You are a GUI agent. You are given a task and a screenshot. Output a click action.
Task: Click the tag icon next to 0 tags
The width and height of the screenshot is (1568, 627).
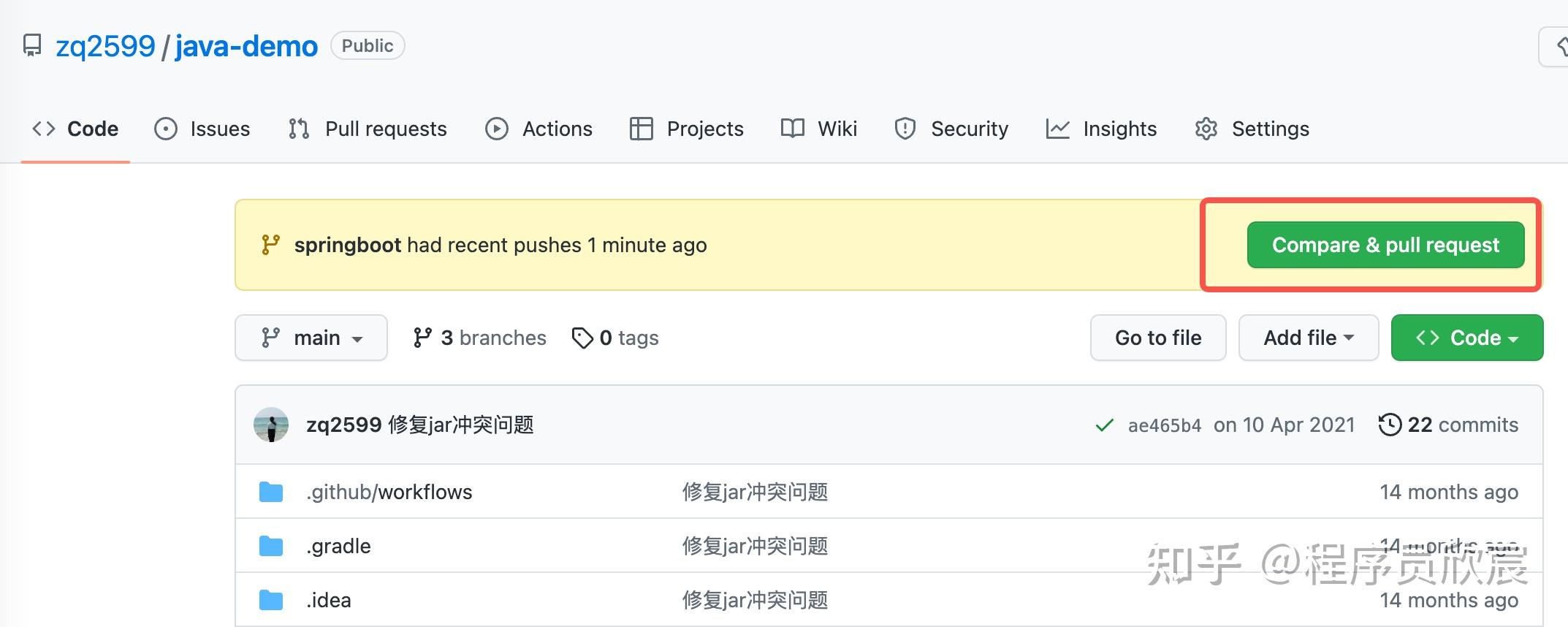point(582,338)
